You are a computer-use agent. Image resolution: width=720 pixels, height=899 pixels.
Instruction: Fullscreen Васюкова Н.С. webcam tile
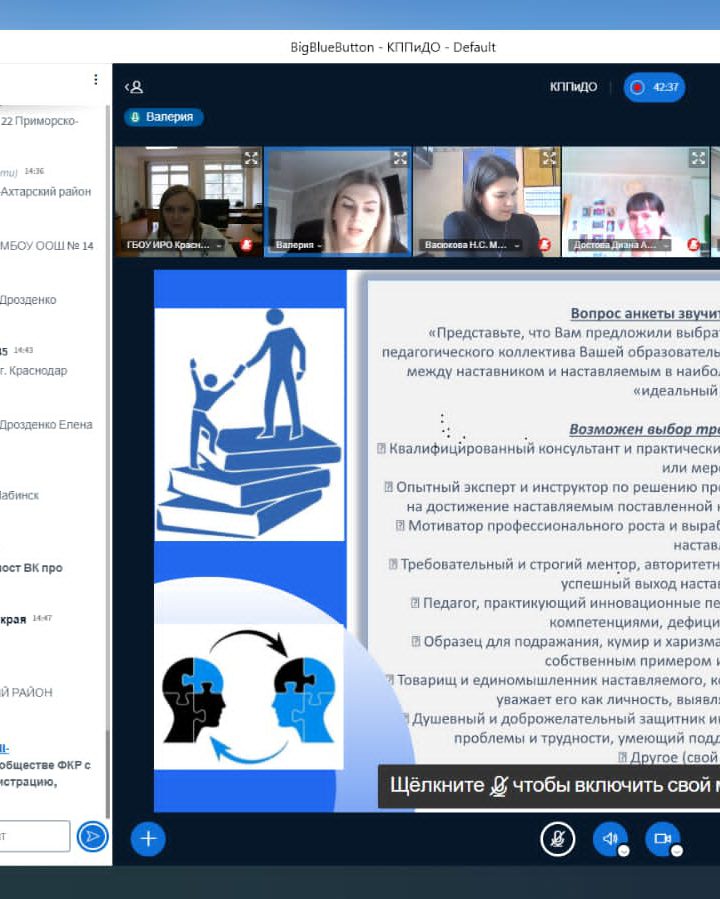(x=548, y=158)
